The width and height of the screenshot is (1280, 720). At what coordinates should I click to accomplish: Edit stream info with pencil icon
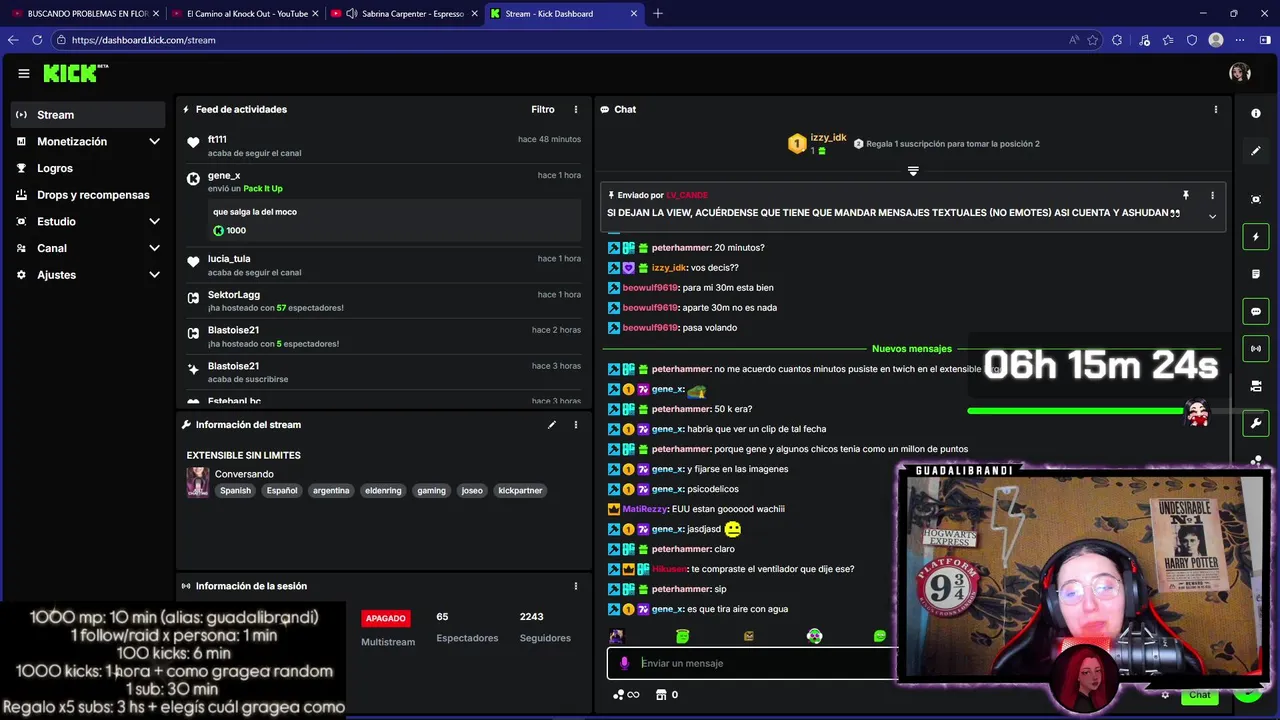(551, 425)
